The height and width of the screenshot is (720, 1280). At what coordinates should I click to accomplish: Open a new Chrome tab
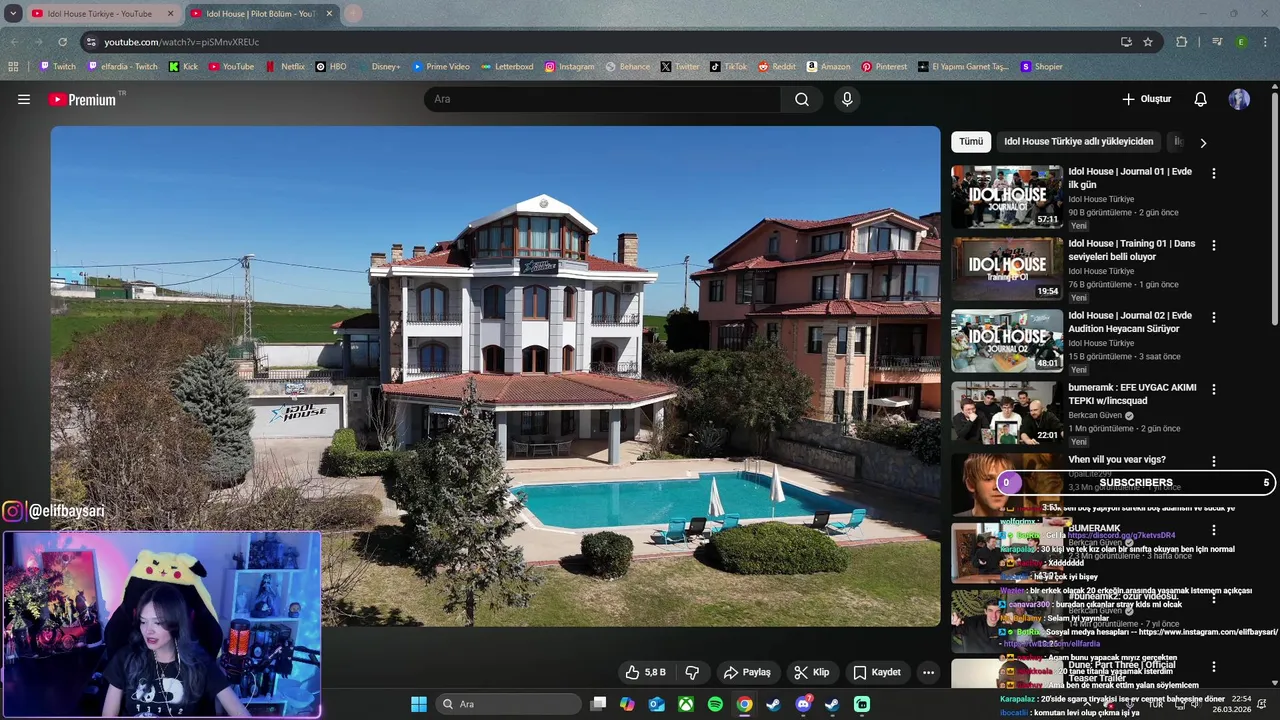(x=353, y=14)
